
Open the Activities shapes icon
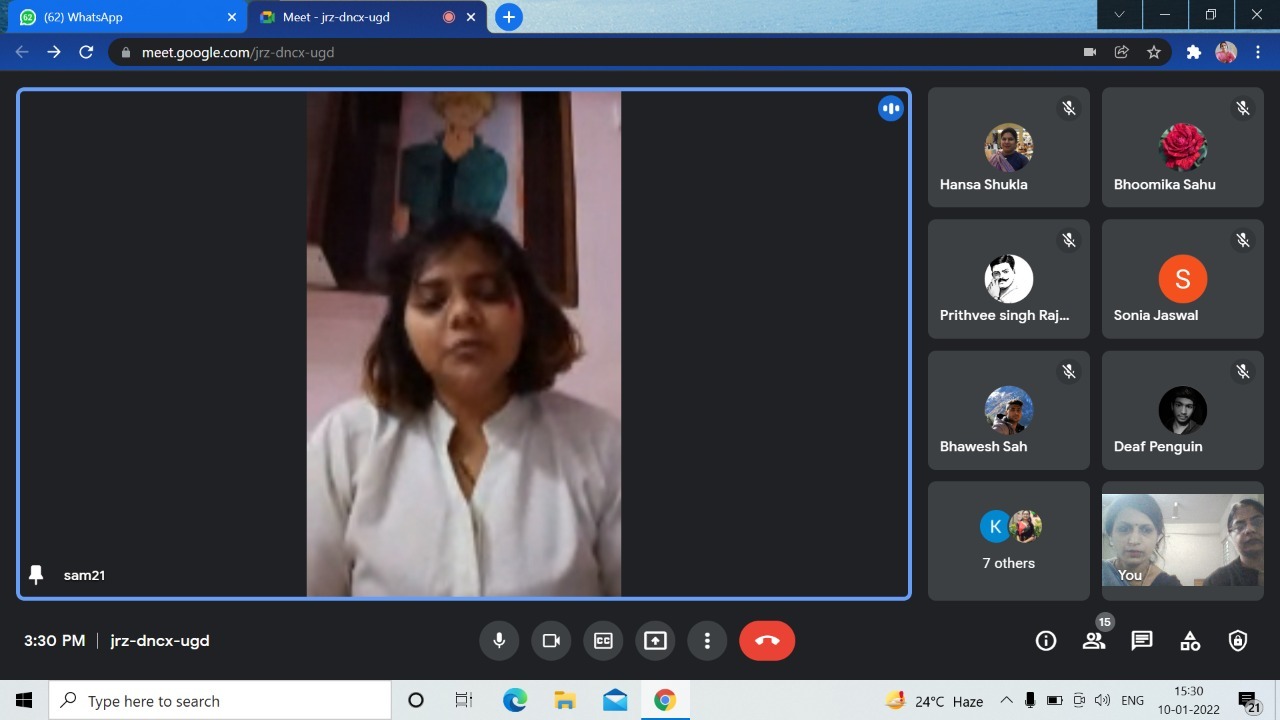(1190, 641)
